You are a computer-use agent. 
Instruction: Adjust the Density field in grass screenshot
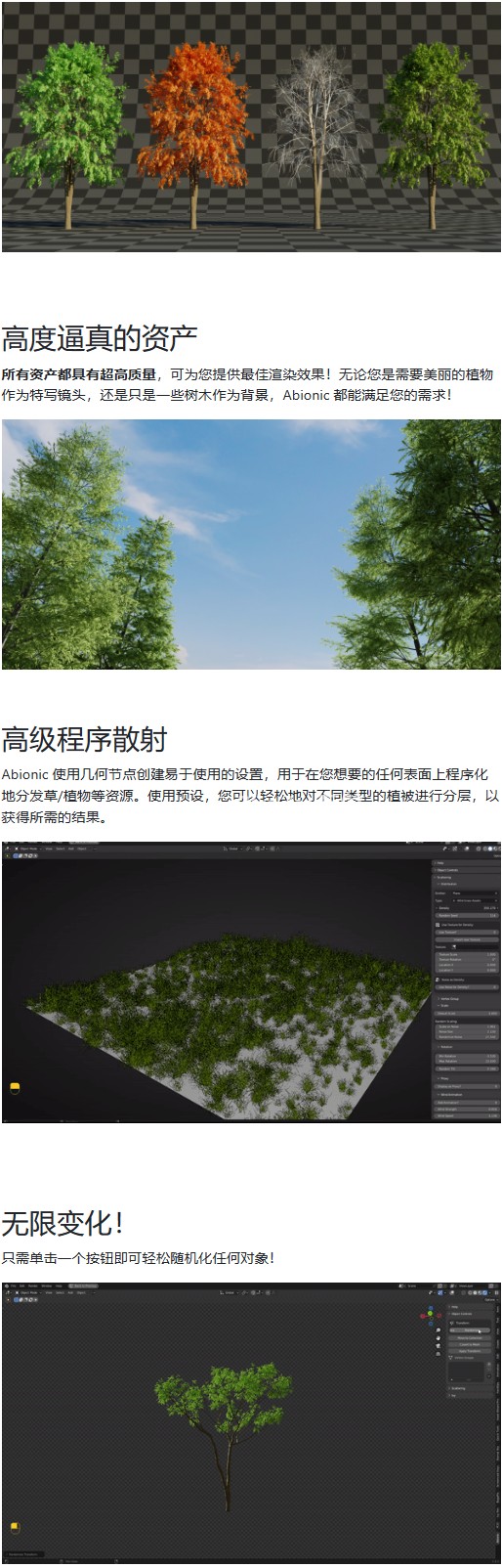tap(467, 908)
